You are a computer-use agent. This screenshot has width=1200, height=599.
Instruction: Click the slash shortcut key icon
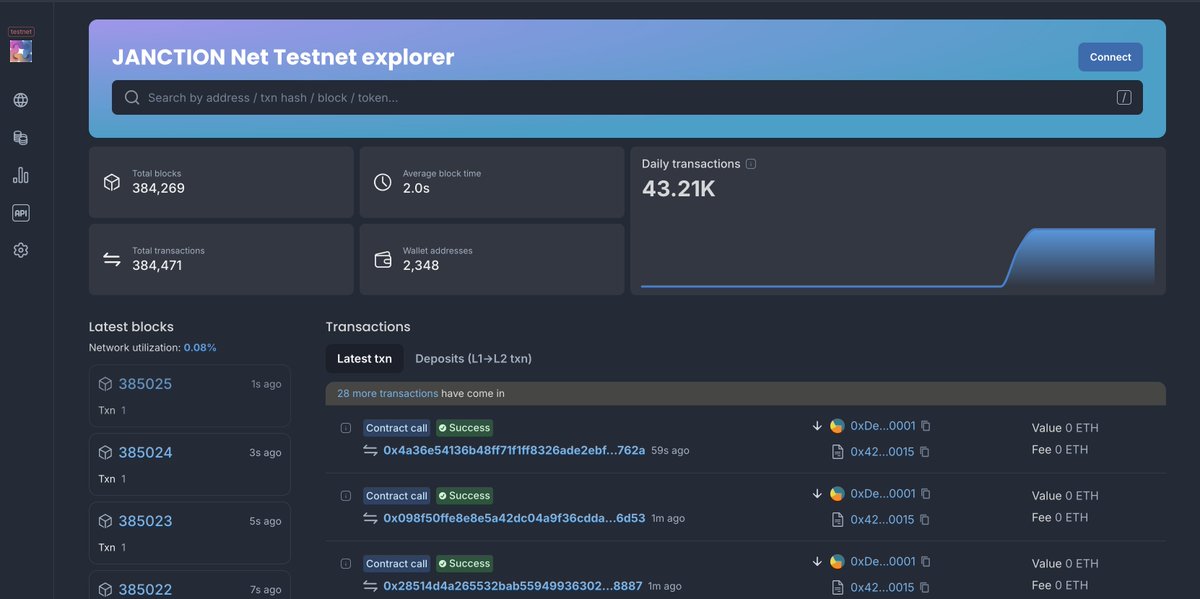(x=1124, y=97)
